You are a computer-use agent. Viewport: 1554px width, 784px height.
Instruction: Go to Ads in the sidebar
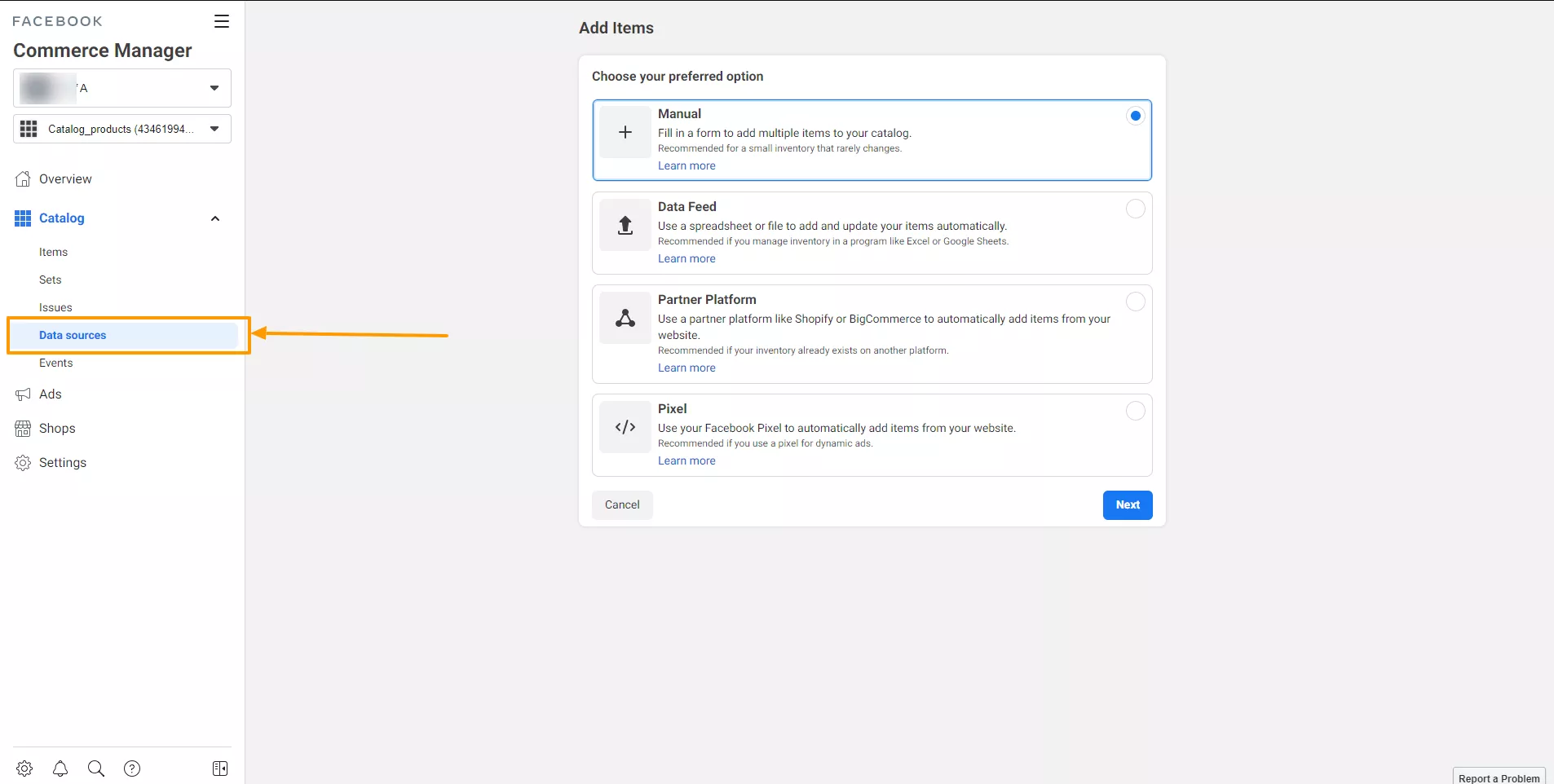coord(51,394)
